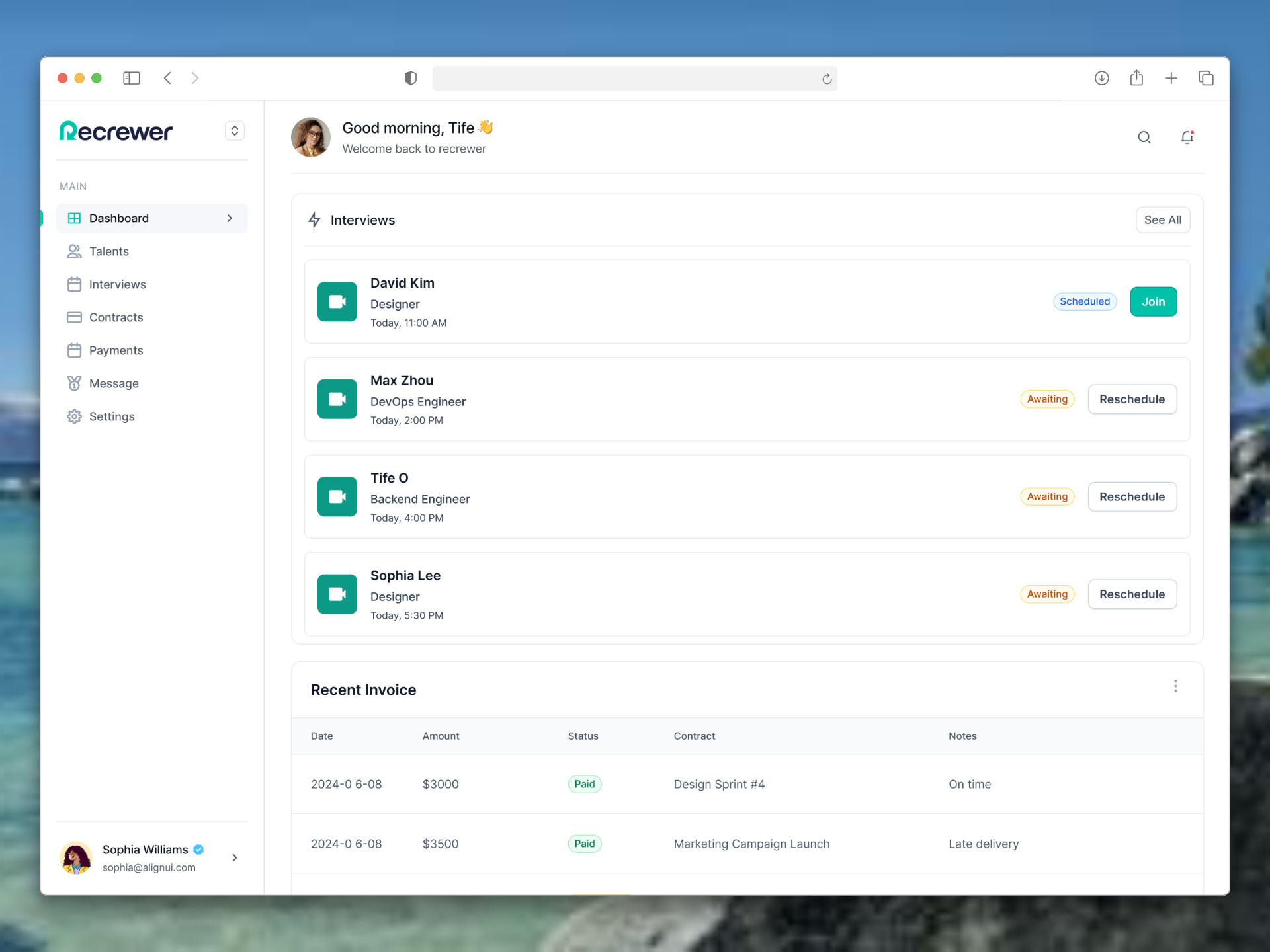Click the page reload icon
Viewport: 1270px width, 952px height.
click(827, 79)
